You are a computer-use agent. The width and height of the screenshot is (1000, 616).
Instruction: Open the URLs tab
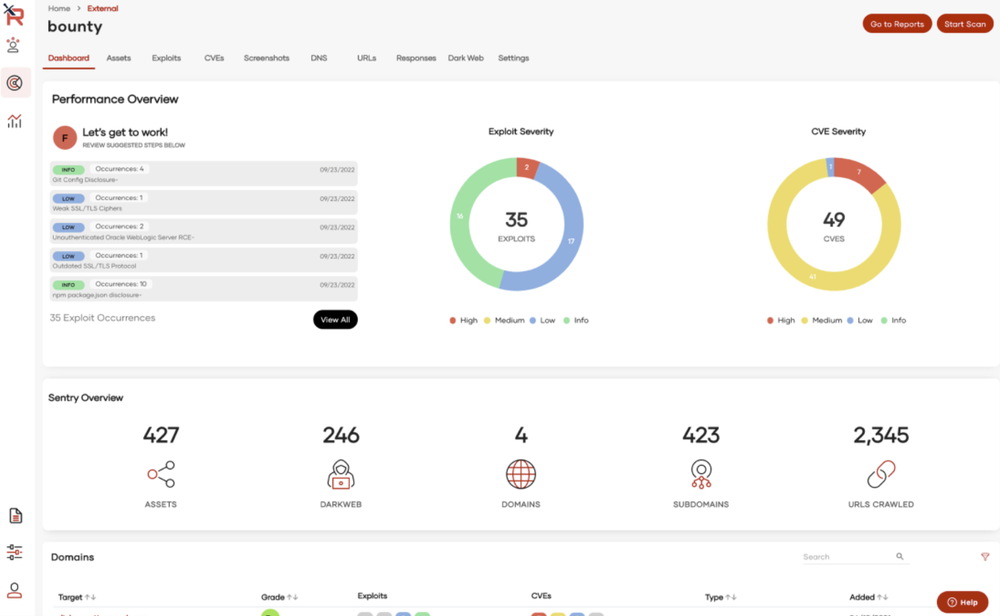point(367,58)
